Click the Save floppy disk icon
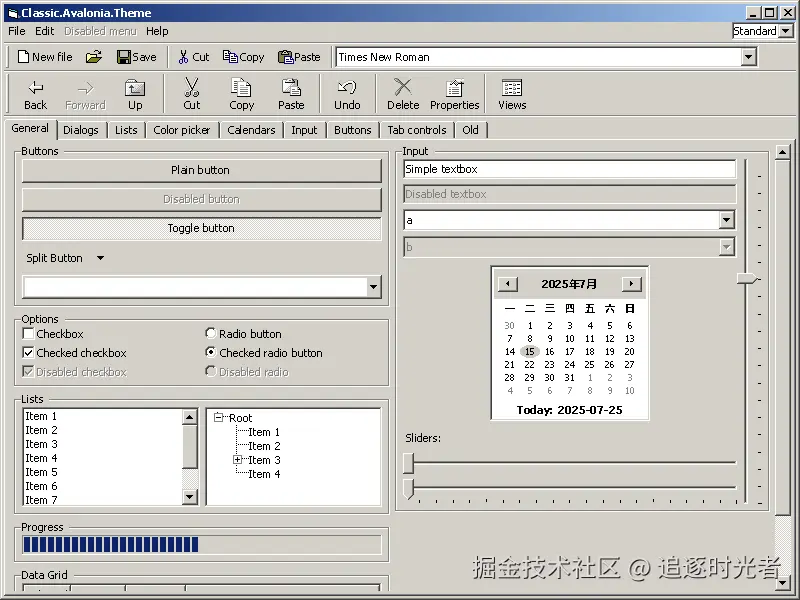 (x=123, y=57)
